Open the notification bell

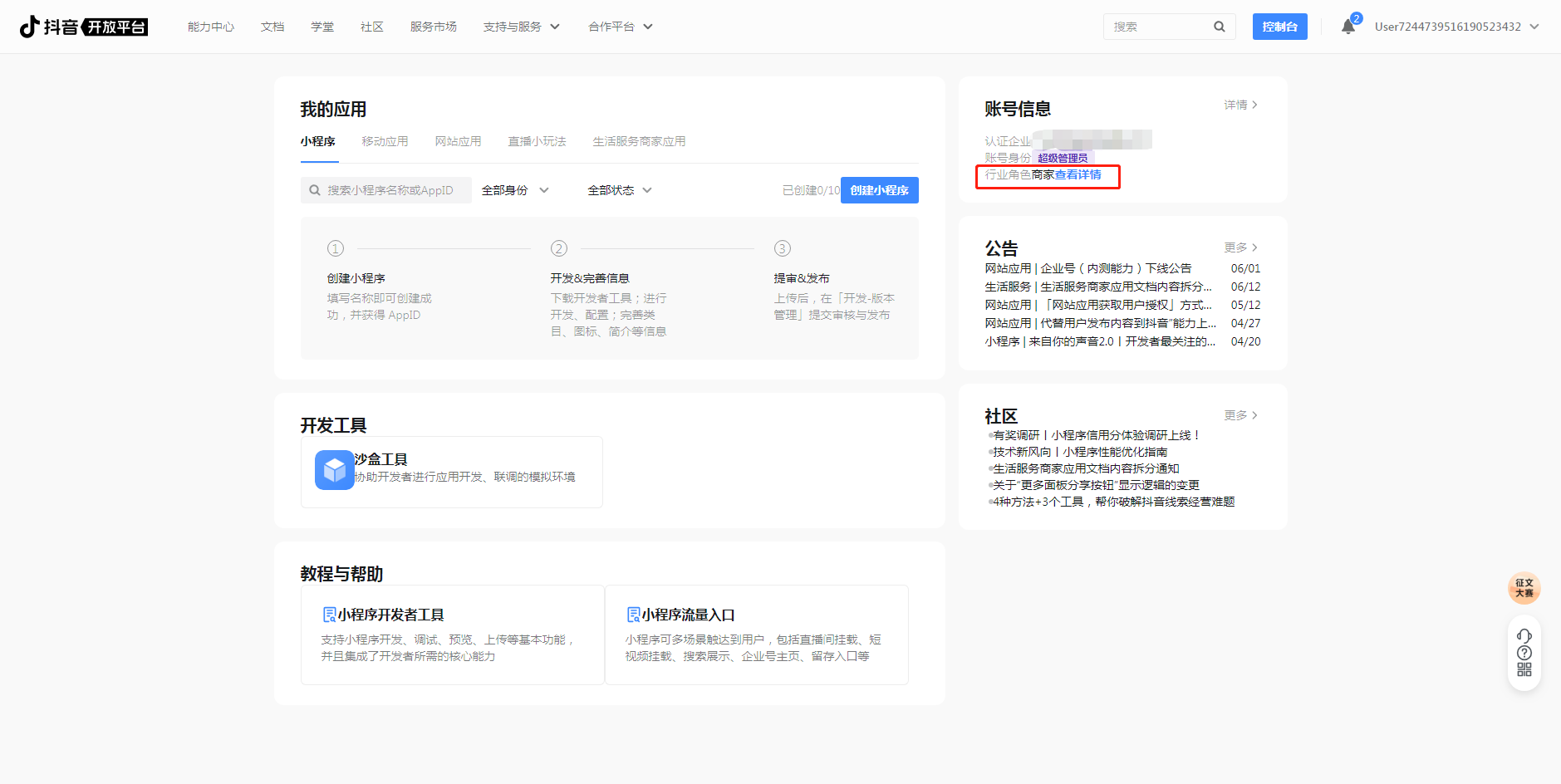(x=1348, y=27)
